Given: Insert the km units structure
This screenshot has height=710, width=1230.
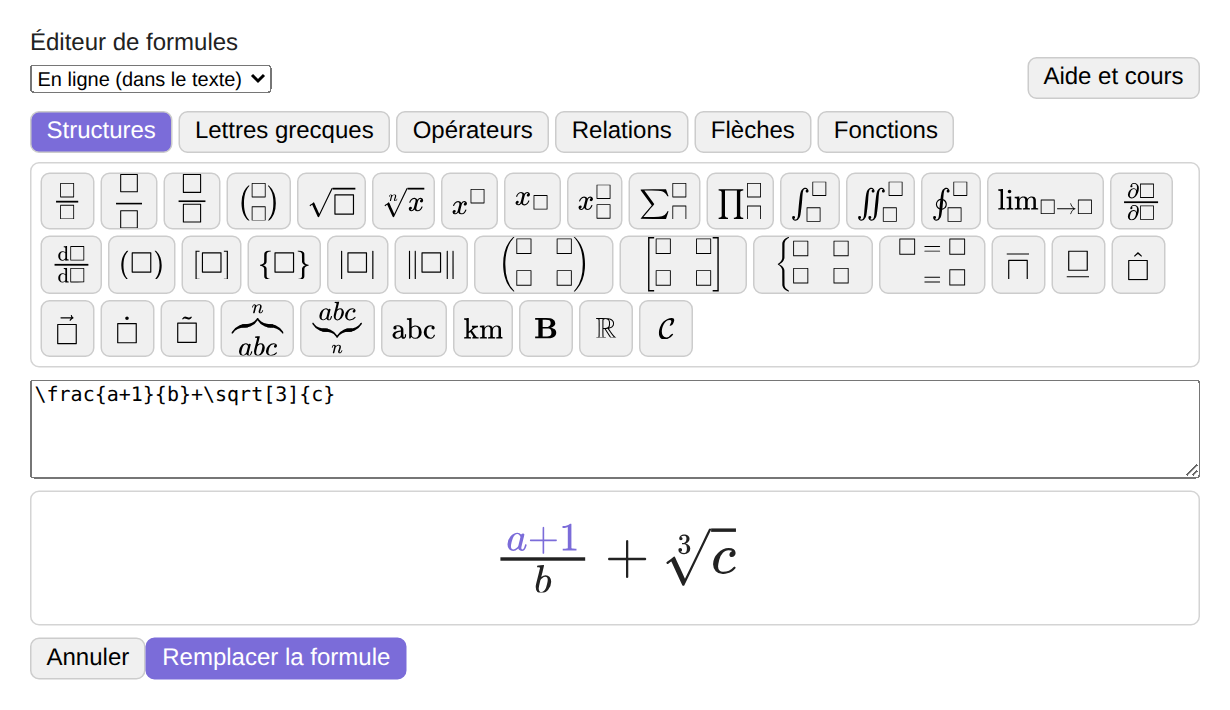Looking at the screenshot, I should point(483,329).
